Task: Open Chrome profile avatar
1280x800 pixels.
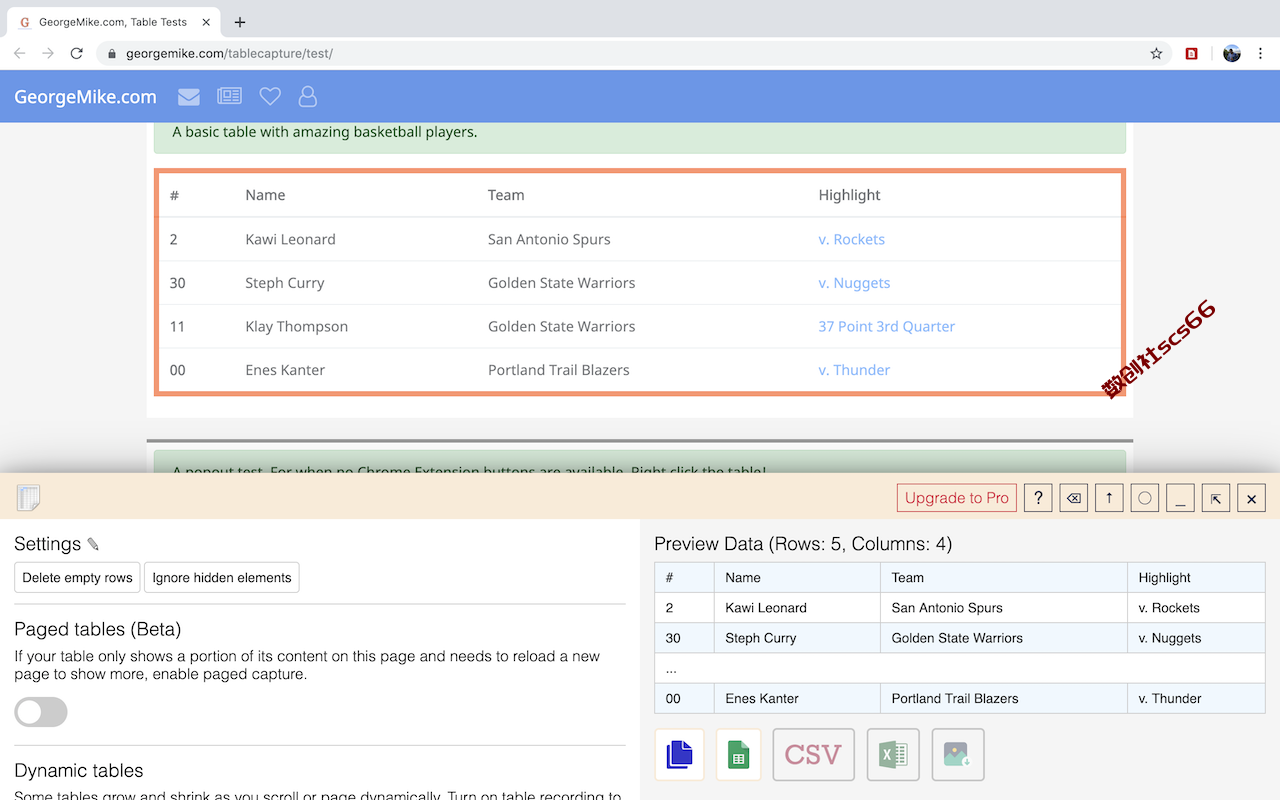Action: (x=1232, y=53)
